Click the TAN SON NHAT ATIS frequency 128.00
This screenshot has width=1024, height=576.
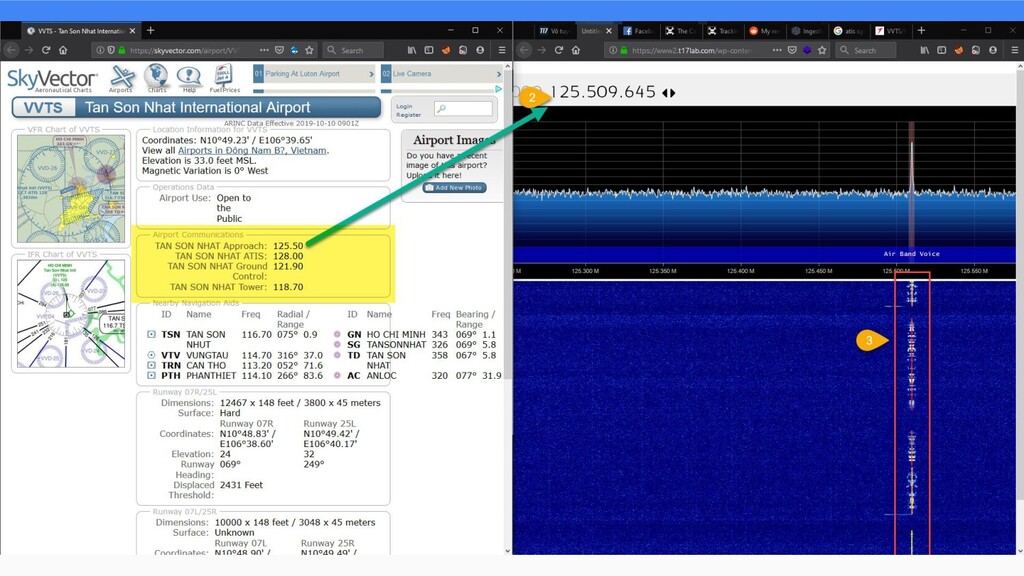(288, 256)
